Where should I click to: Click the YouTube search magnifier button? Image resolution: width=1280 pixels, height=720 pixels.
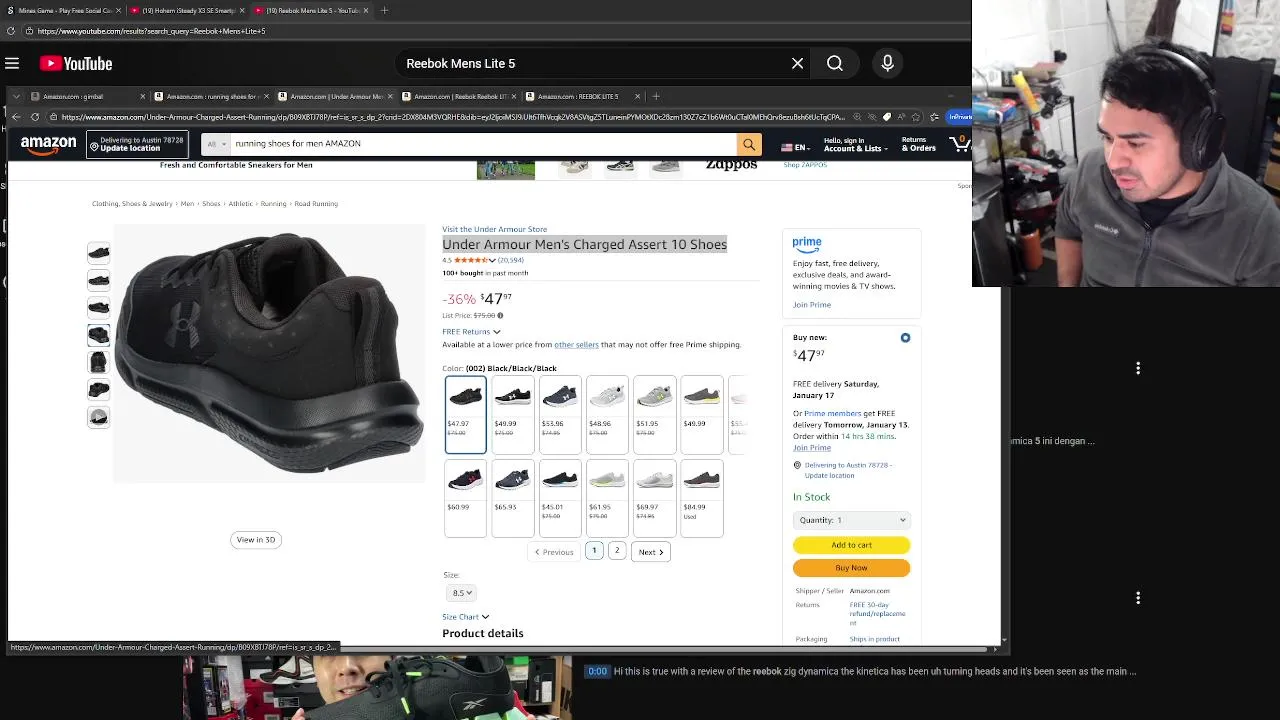(x=835, y=63)
